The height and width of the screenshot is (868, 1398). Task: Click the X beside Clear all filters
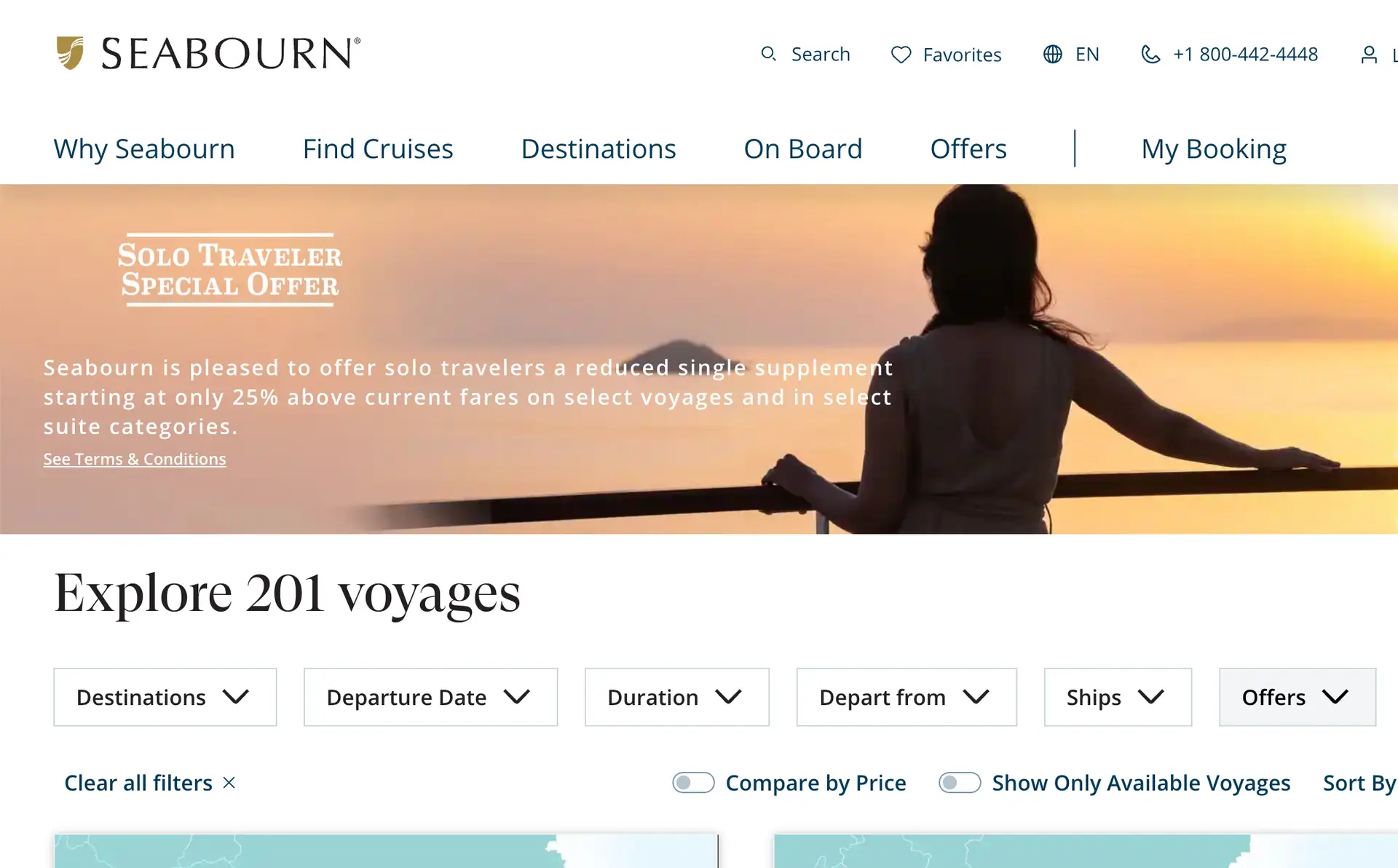point(229,783)
